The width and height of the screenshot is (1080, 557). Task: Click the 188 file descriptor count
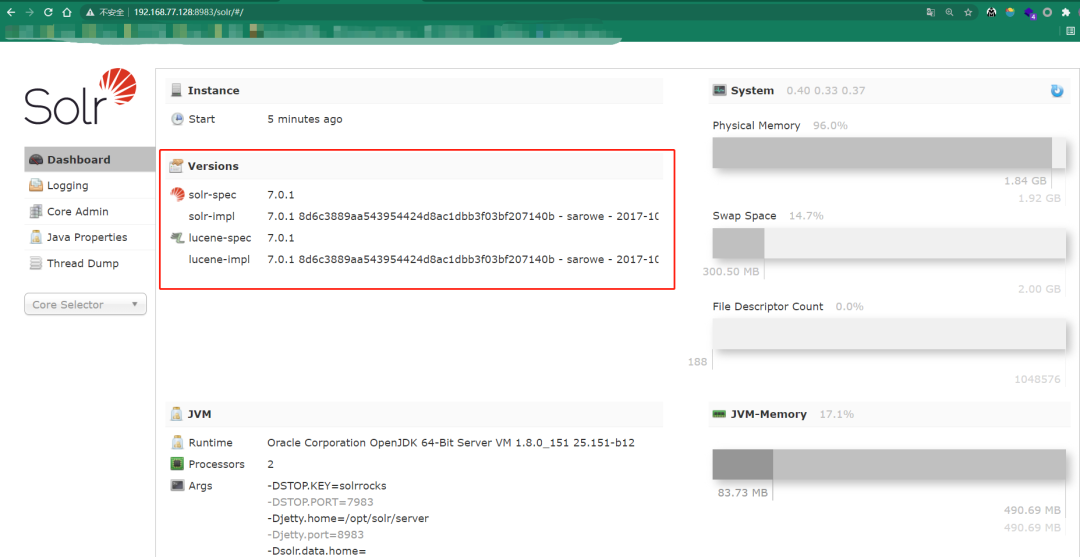tap(697, 361)
